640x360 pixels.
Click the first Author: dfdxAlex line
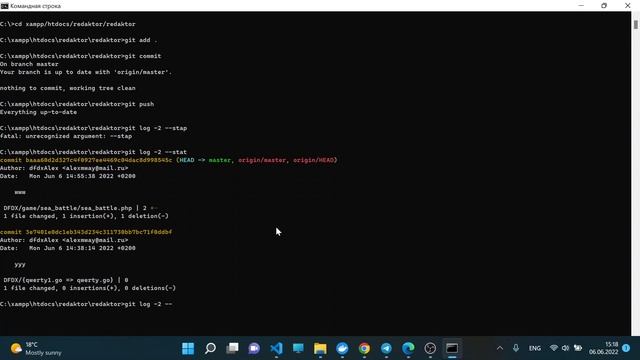64,168
